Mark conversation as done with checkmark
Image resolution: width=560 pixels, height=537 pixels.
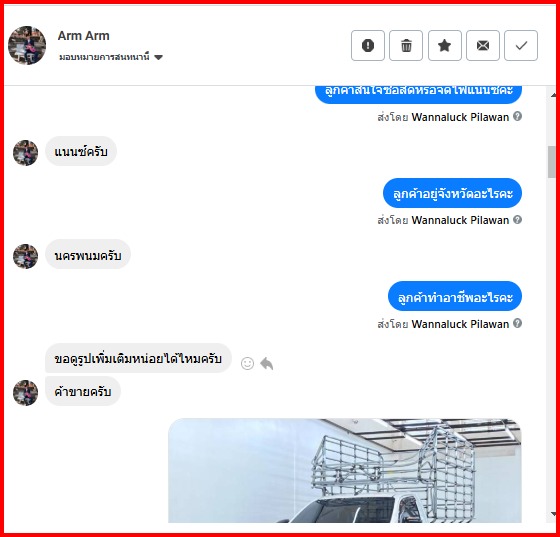coord(521,45)
